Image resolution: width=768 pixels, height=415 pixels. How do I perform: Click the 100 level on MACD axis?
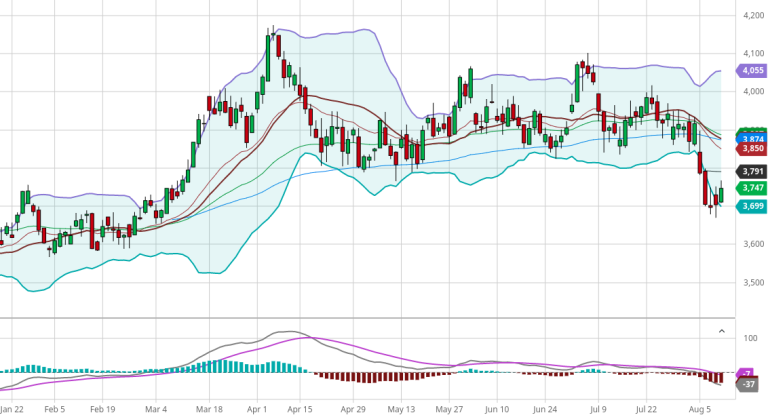(749, 339)
